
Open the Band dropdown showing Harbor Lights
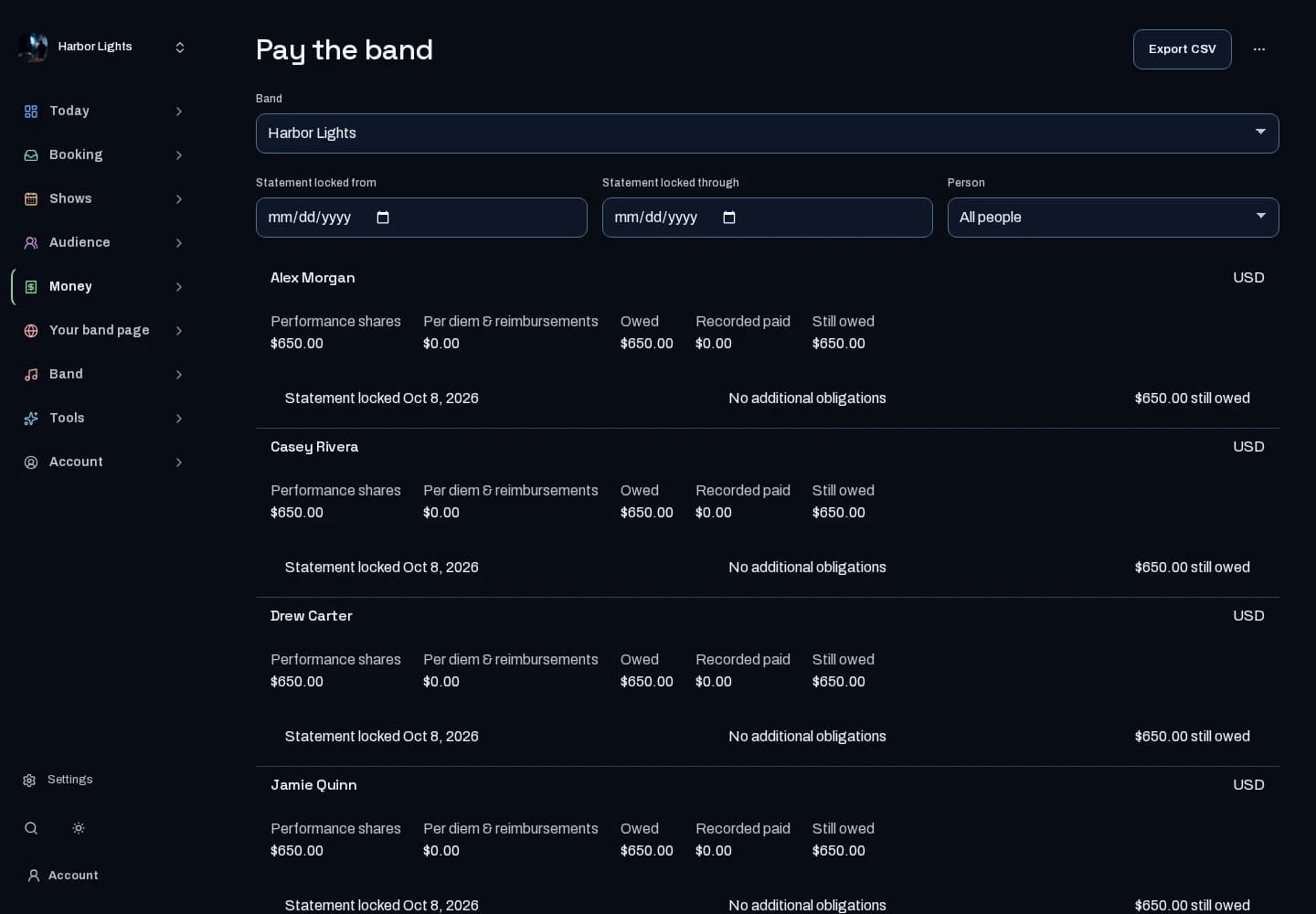[768, 133]
